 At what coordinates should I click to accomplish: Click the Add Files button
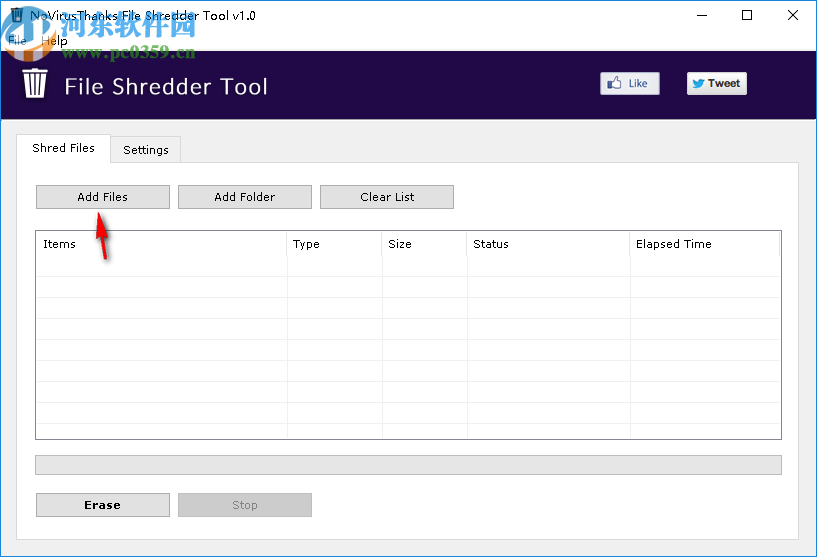click(x=103, y=197)
